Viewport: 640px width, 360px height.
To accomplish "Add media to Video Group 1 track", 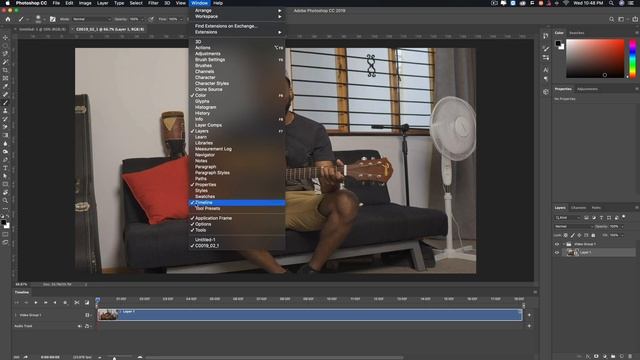I will tap(529, 315).
